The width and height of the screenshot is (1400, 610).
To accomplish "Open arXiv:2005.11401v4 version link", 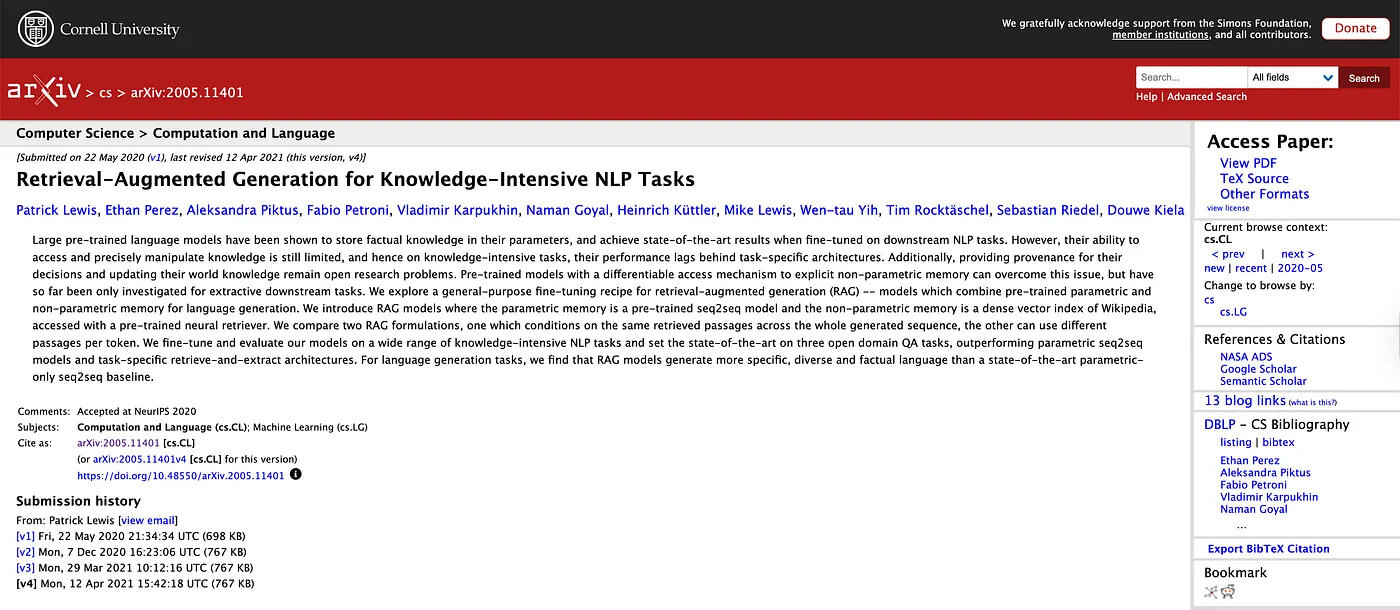I will tap(139, 459).
